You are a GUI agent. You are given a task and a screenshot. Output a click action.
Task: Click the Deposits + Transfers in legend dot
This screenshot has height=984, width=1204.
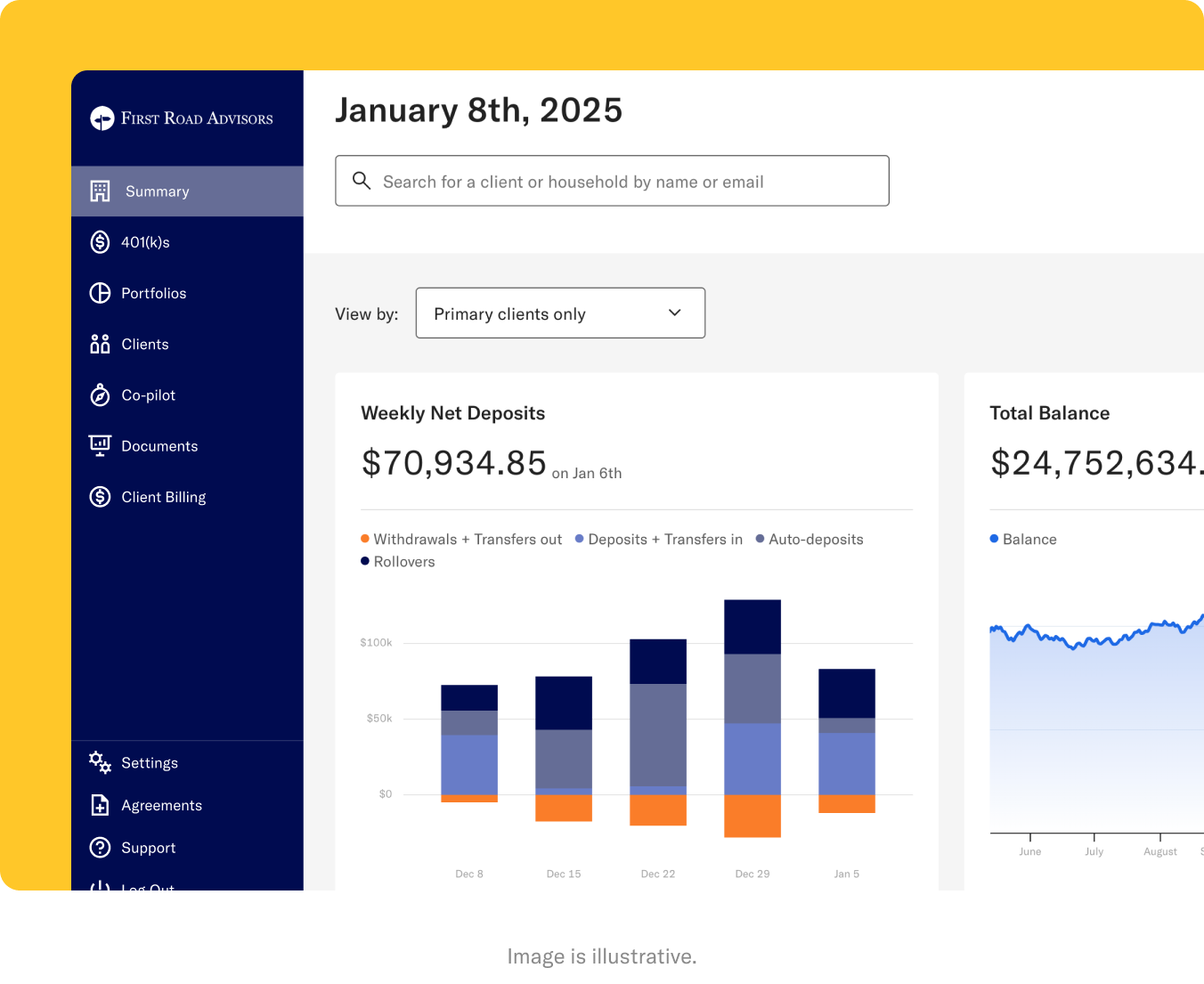580,539
